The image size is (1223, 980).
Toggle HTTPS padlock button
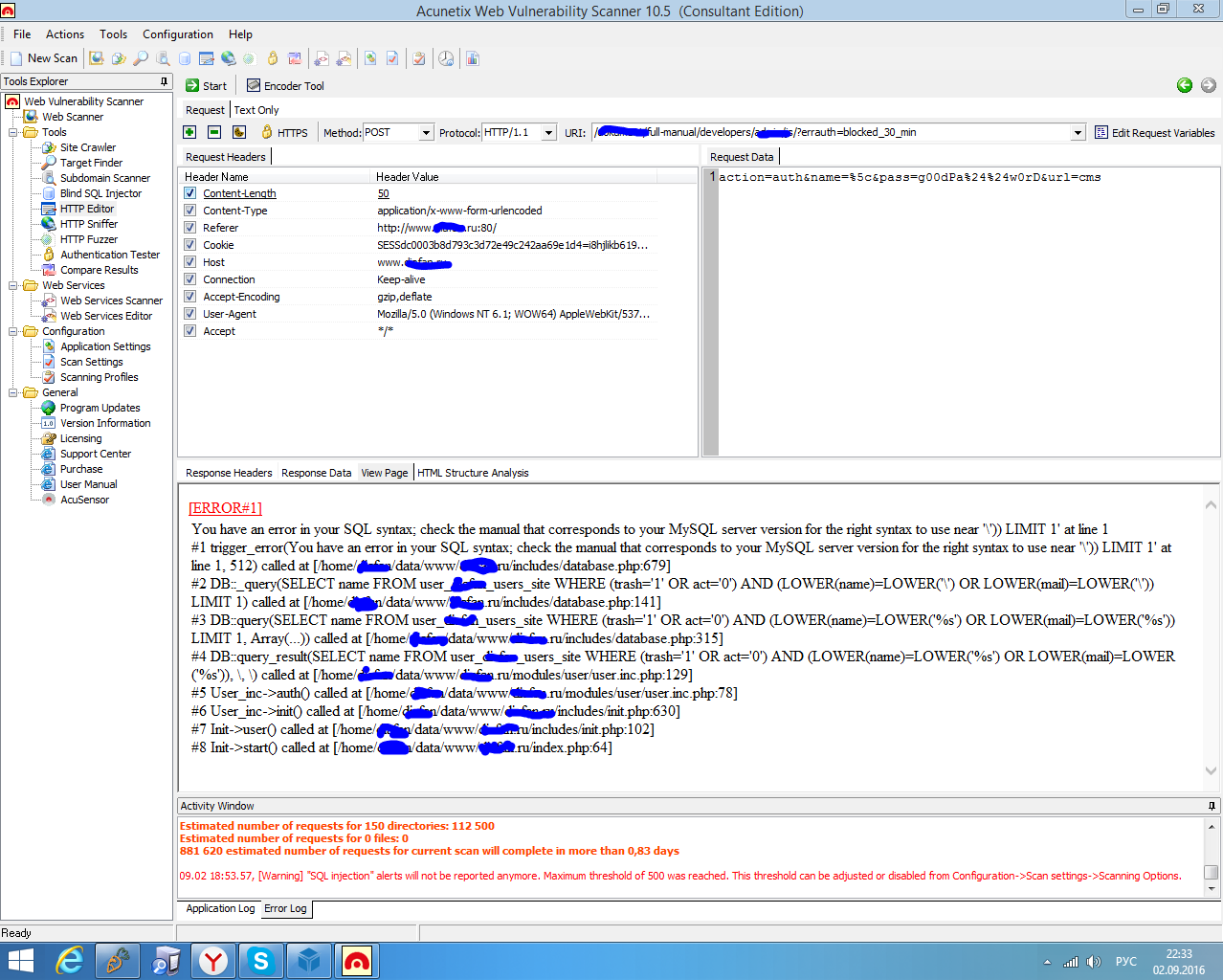284,132
